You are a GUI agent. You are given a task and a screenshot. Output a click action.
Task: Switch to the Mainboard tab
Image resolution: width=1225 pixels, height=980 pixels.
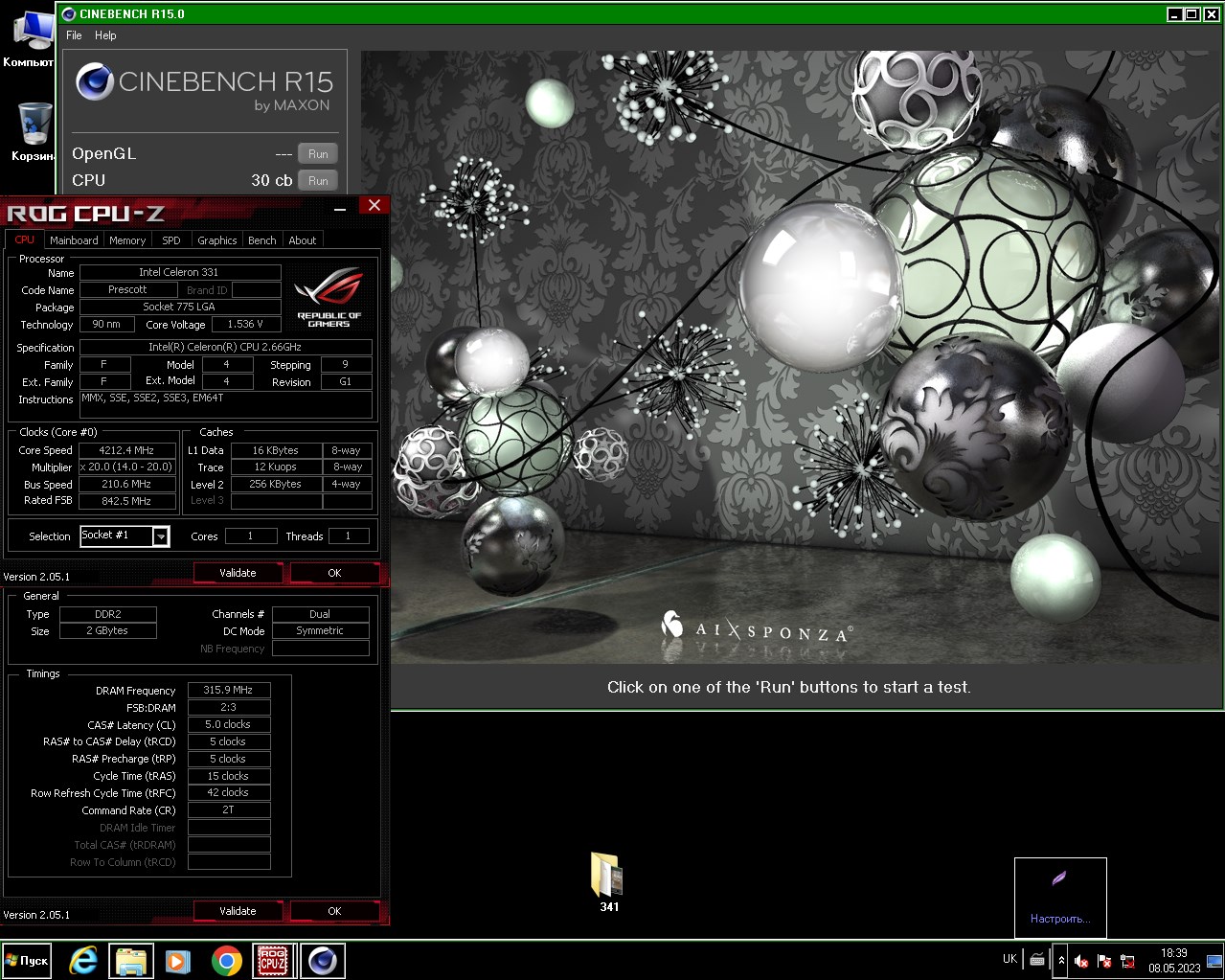[74, 240]
